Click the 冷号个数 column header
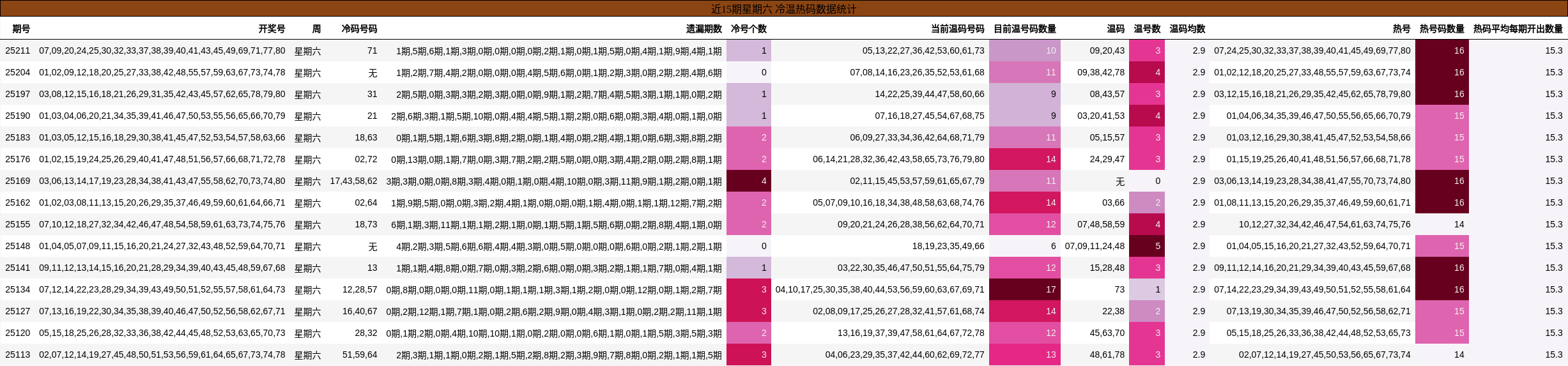The height and width of the screenshot is (366, 1568). 748,29
